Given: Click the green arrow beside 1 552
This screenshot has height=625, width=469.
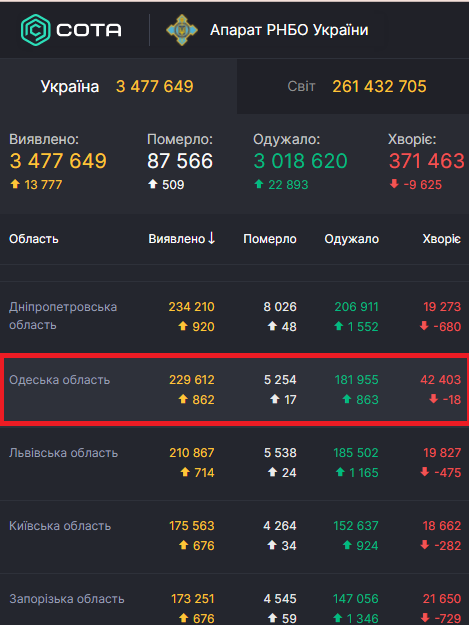Looking at the screenshot, I should 339,326.
